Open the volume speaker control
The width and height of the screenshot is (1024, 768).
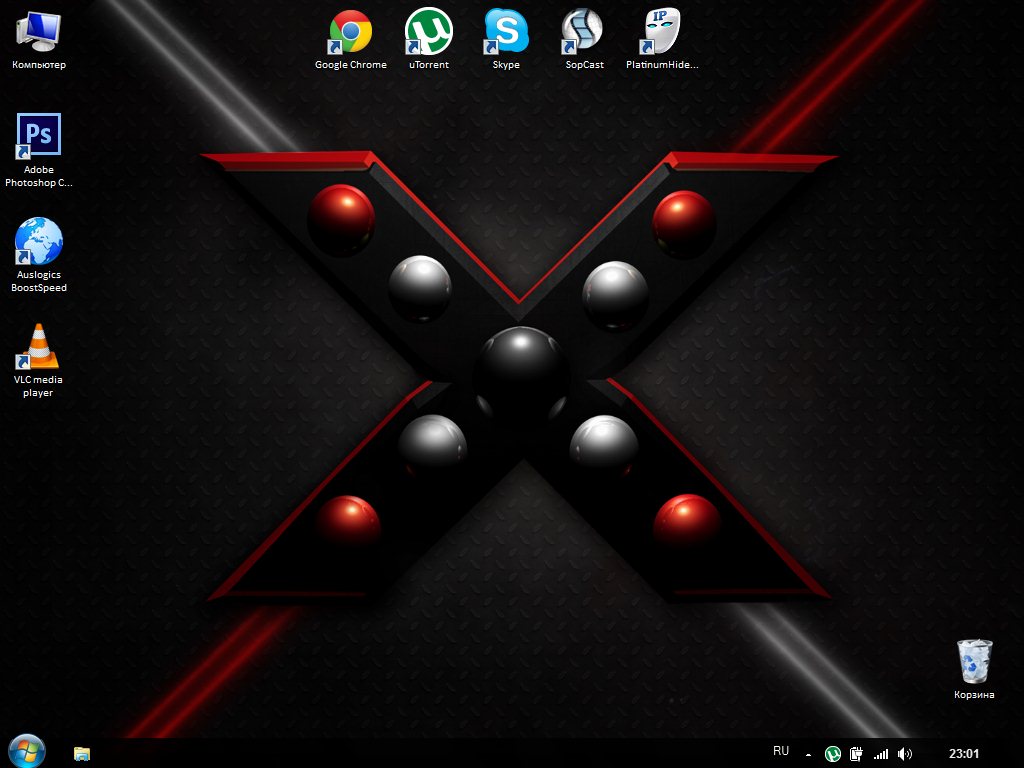[x=905, y=754]
